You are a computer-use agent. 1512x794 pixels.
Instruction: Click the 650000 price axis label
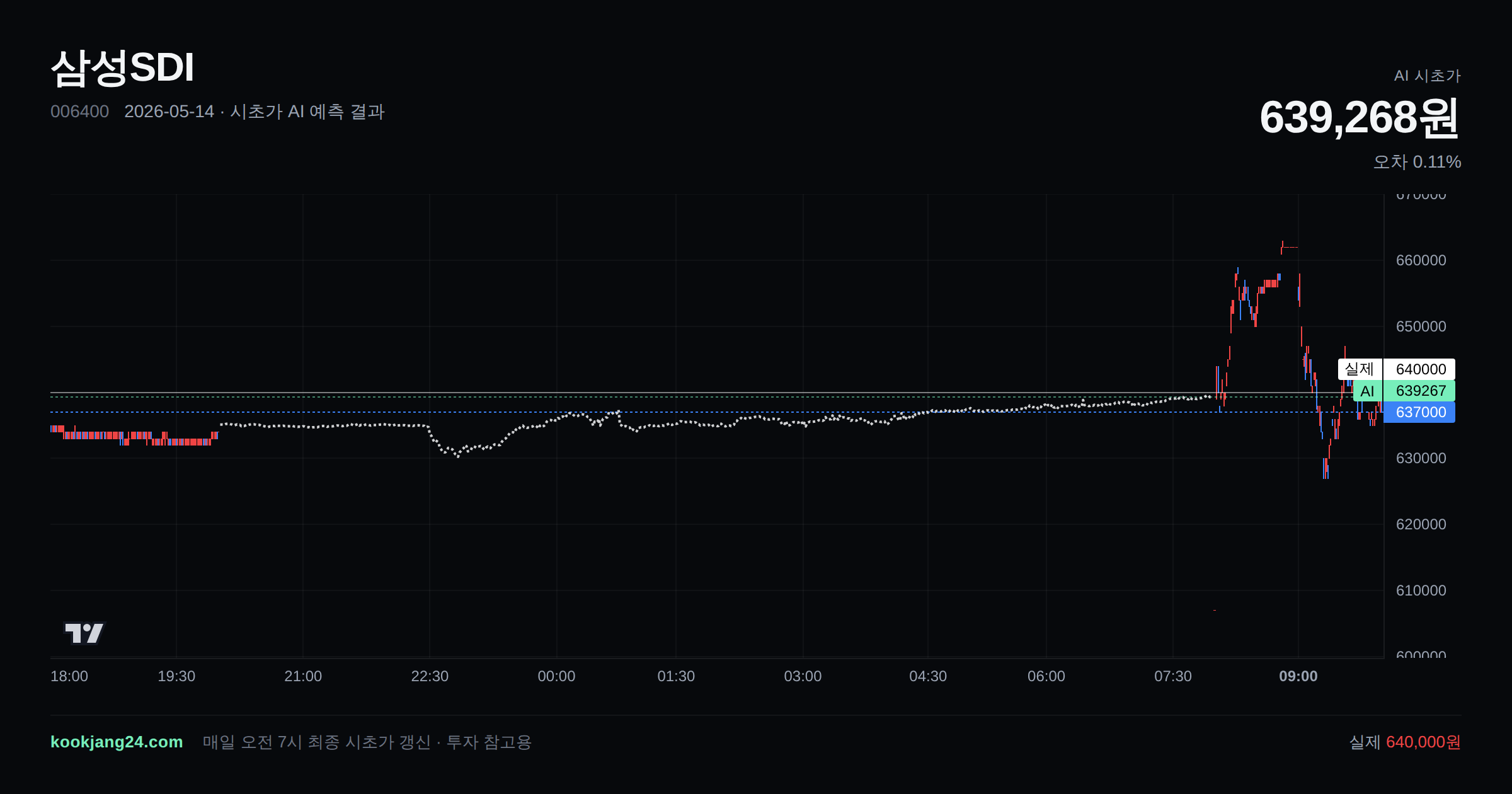point(1421,326)
